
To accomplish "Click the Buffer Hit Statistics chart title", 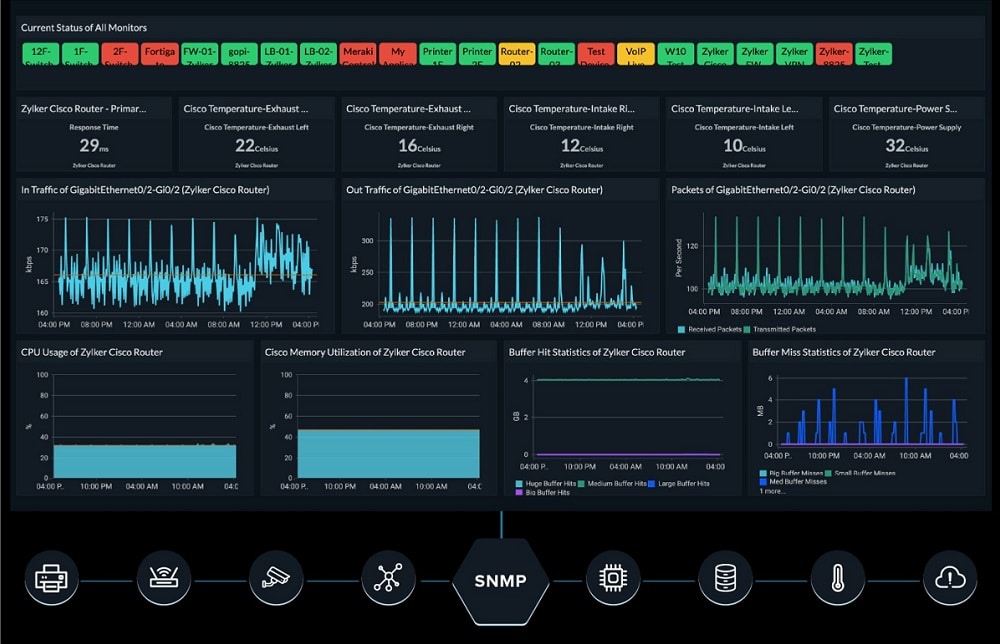I will 596,352.
